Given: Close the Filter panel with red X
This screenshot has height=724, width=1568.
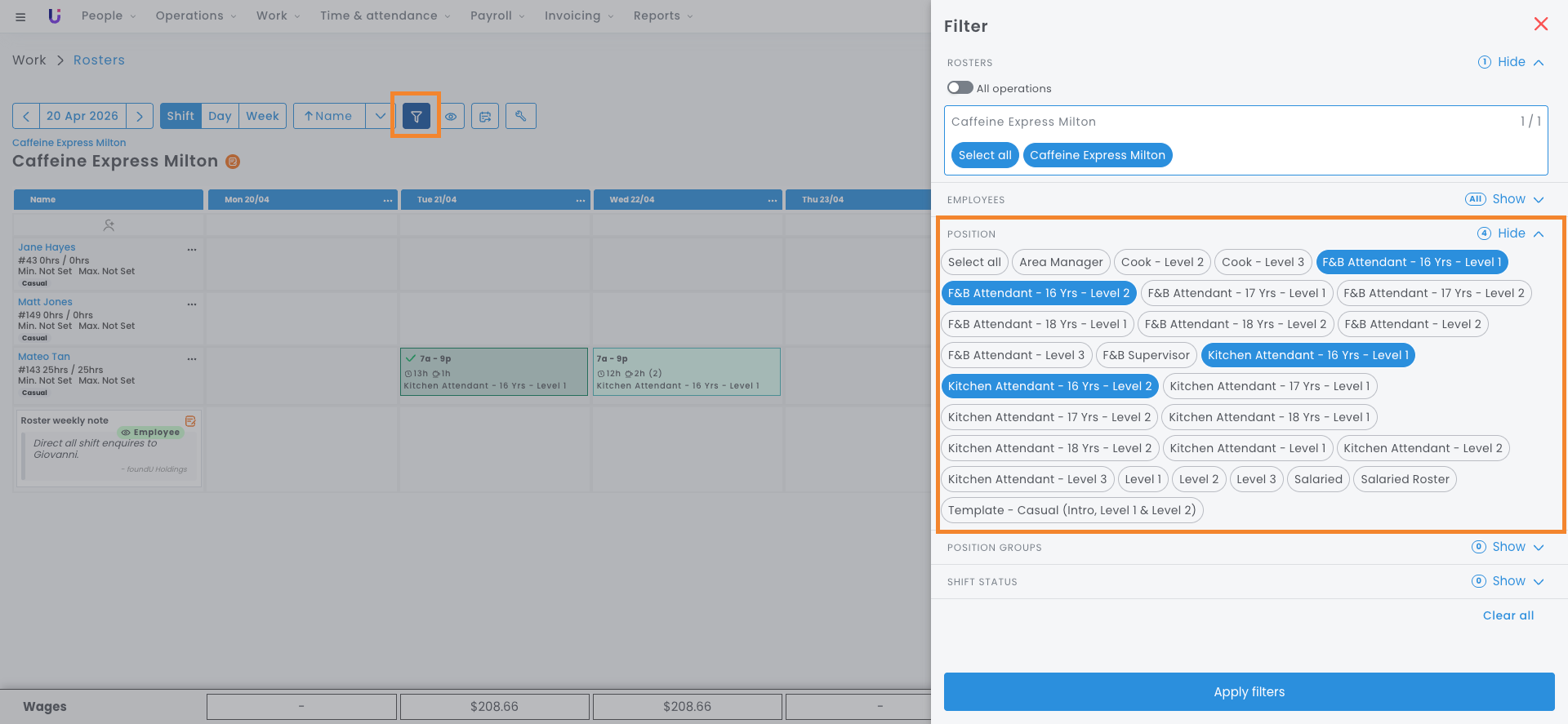Looking at the screenshot, I should 1540,24.
